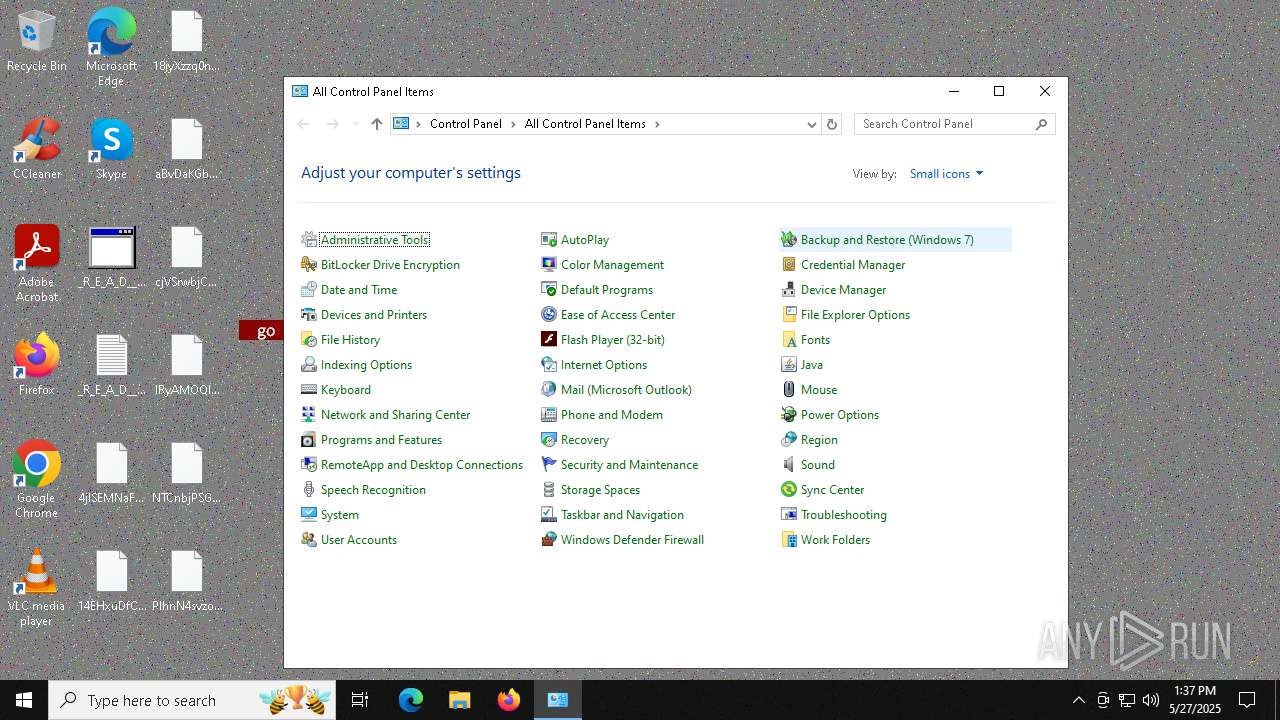
Task: Open the Internet Options icon
Action: tap(549, 365)
